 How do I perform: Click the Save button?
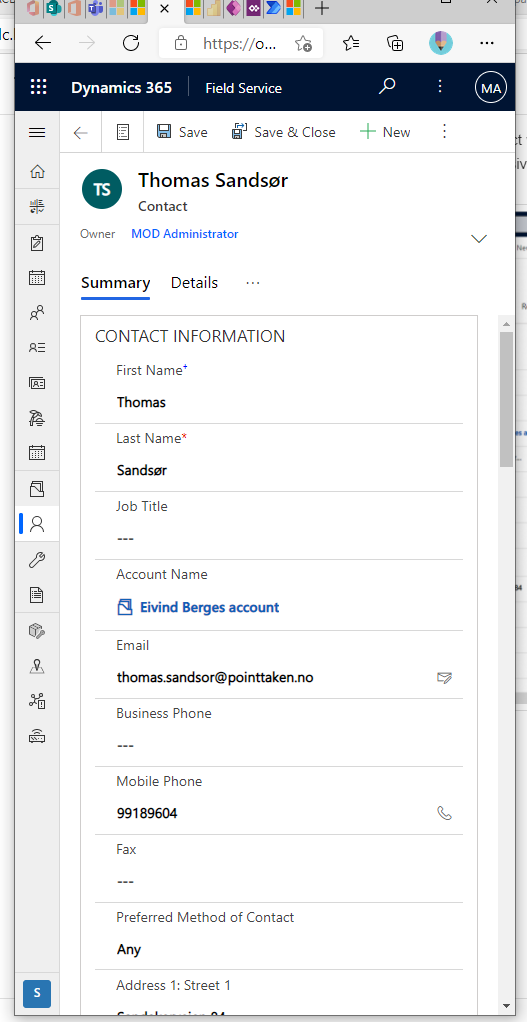pos(182,132)
